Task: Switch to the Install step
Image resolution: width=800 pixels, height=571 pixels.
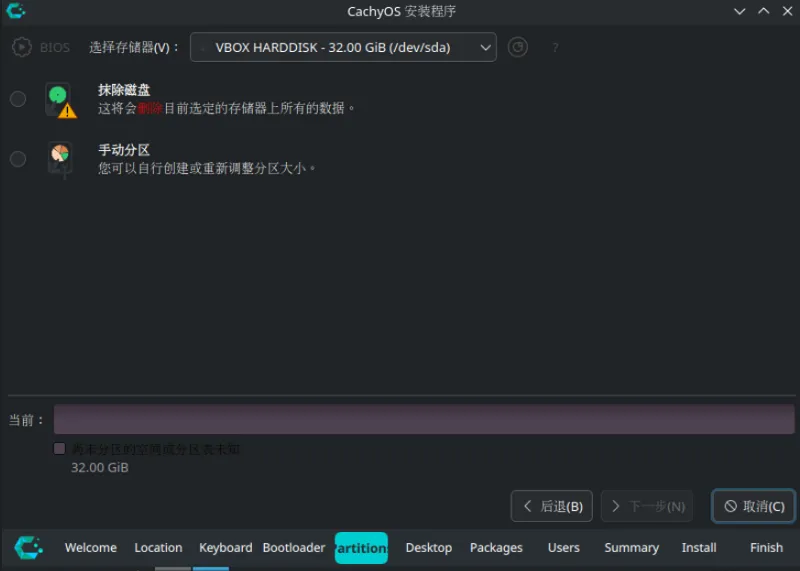Action: point(699,548)
